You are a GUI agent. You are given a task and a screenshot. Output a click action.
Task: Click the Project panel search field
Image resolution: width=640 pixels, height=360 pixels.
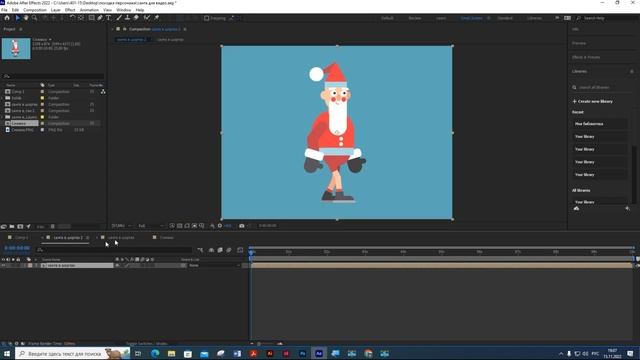pos(53,76)
